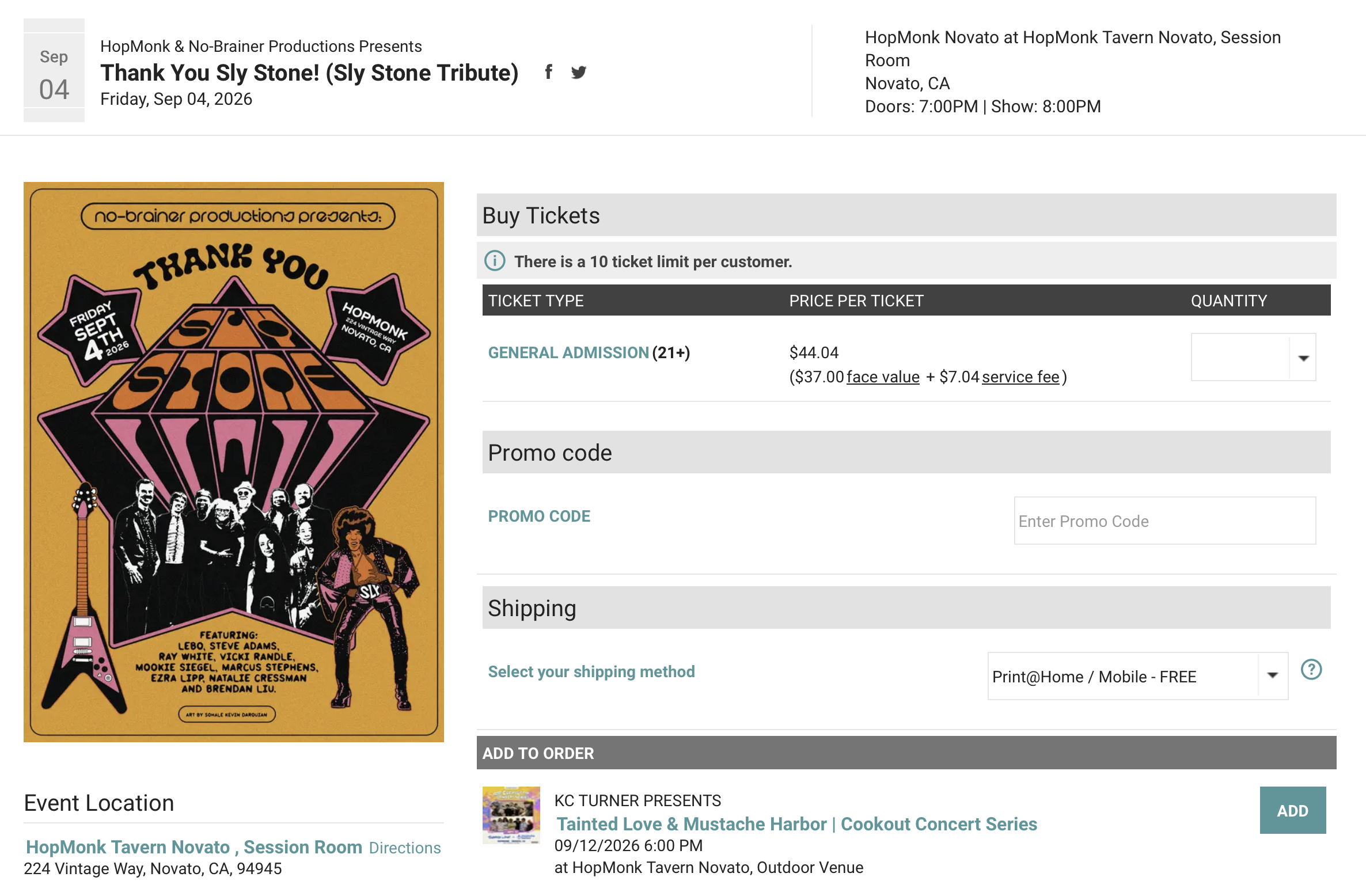Focus the Enter Promo Code field
1366x896 pixels.
1165,521
